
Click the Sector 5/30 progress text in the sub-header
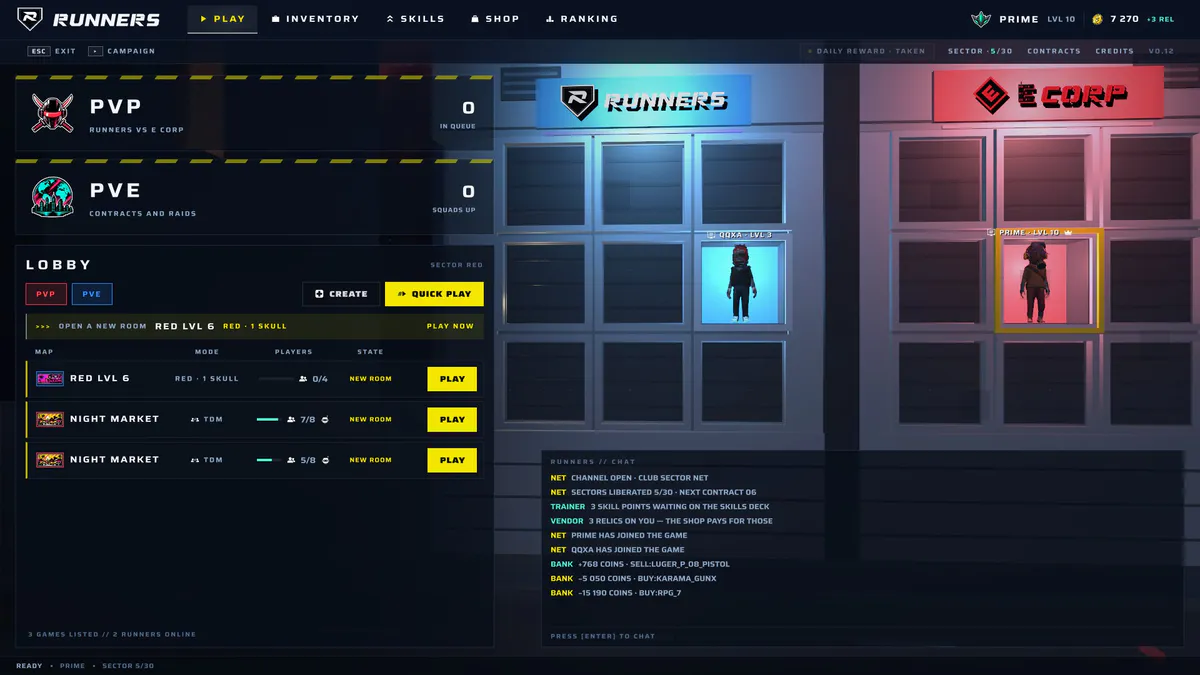(980, 51)
